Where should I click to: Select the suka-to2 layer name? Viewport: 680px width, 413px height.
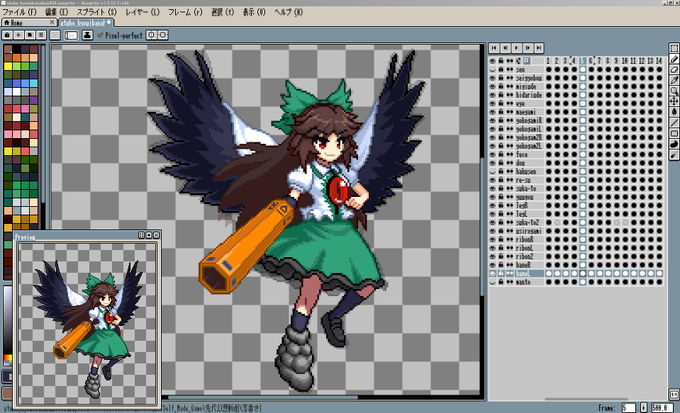529,223
